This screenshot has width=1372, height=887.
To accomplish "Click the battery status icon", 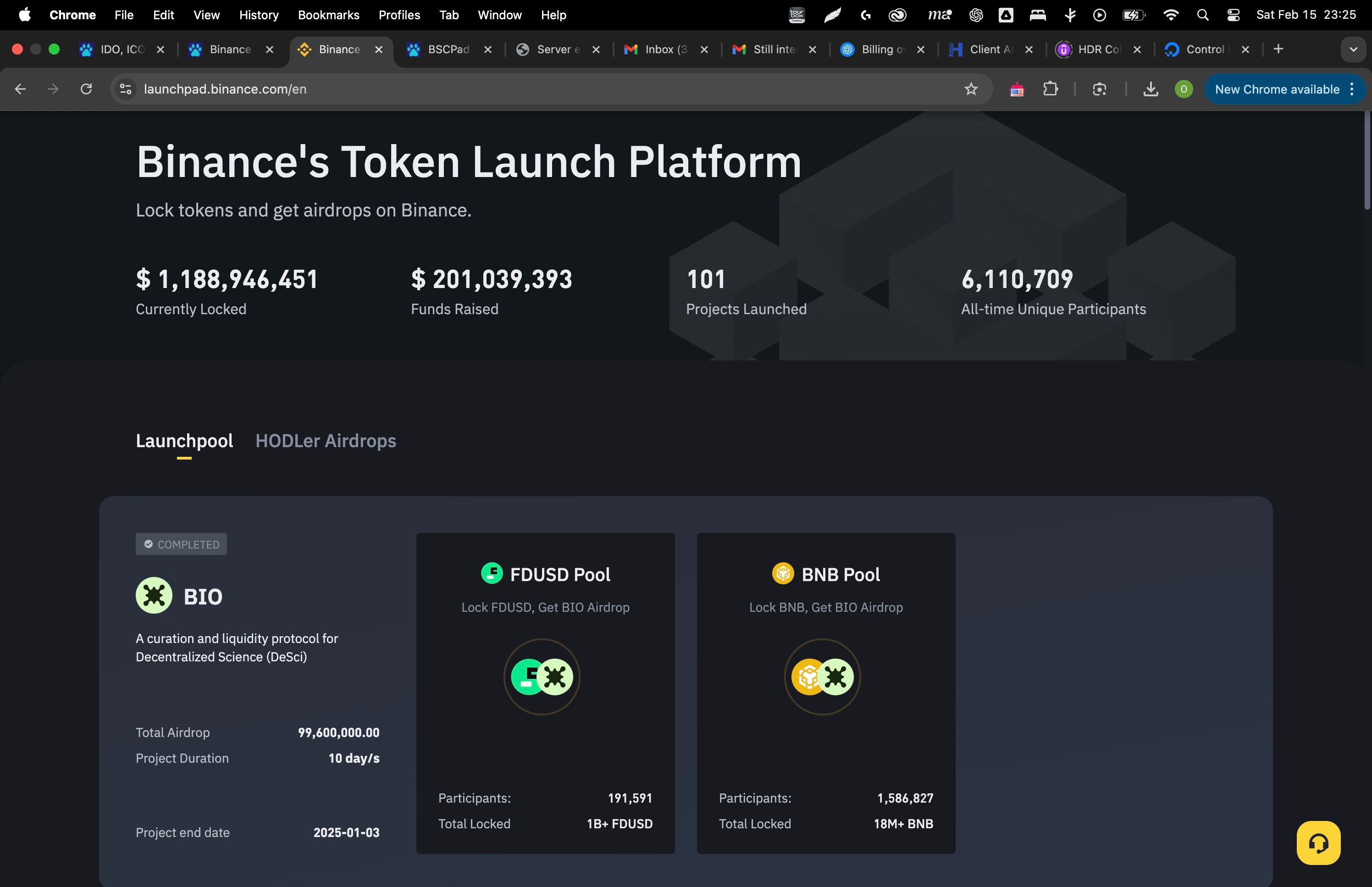I will pyautogui.click(x=1134, y=15).
